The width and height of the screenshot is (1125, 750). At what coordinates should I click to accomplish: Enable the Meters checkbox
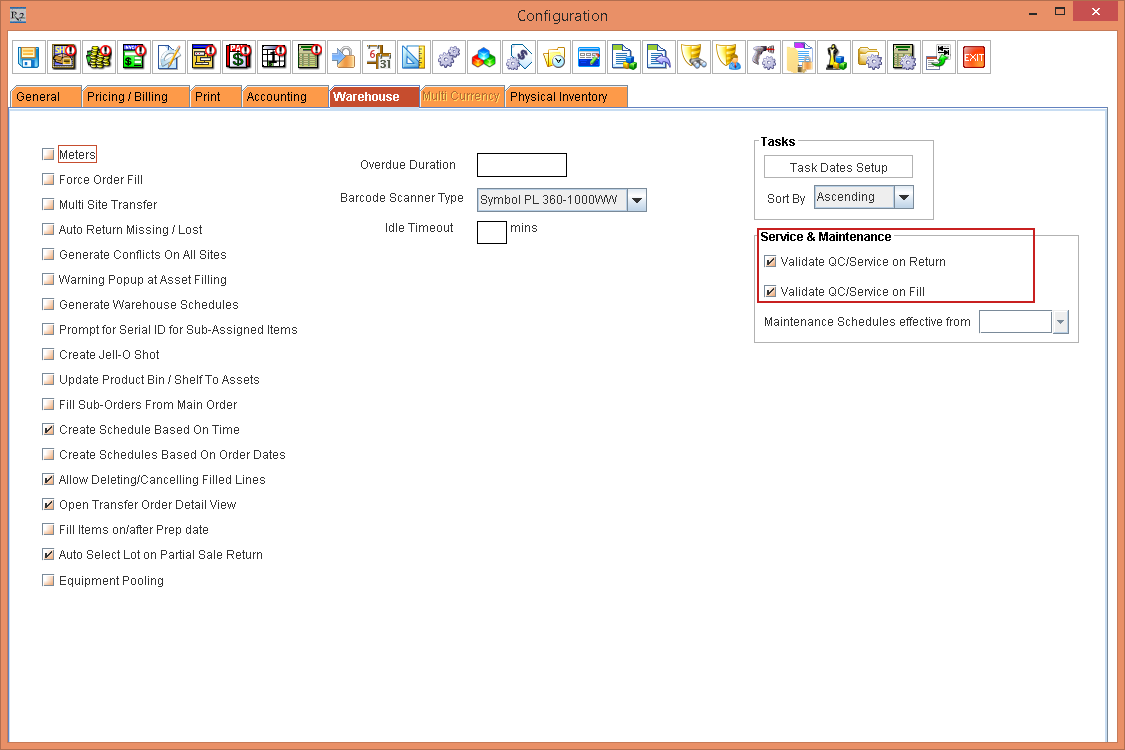48,154
